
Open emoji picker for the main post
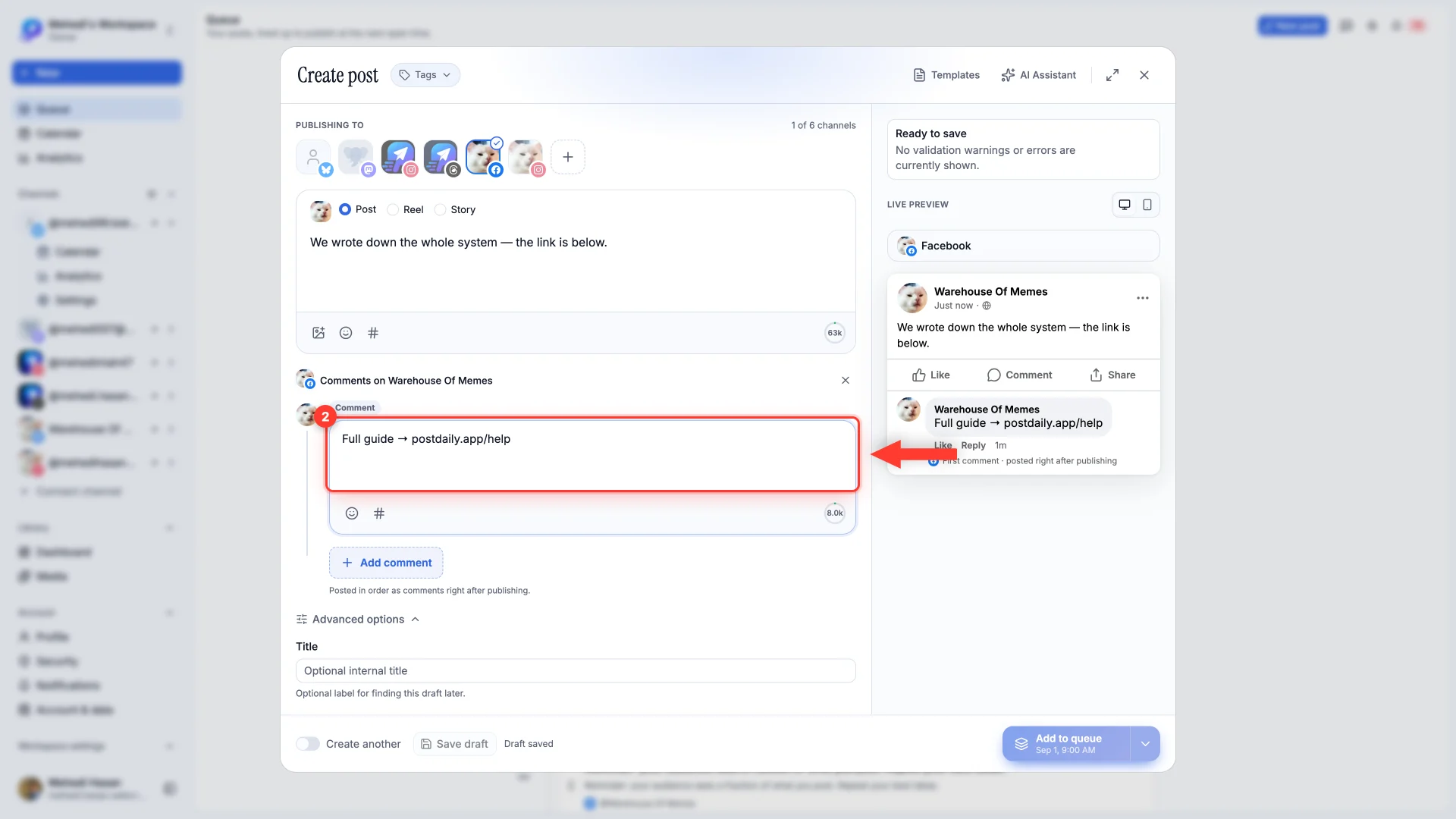[x=346, y=333]
